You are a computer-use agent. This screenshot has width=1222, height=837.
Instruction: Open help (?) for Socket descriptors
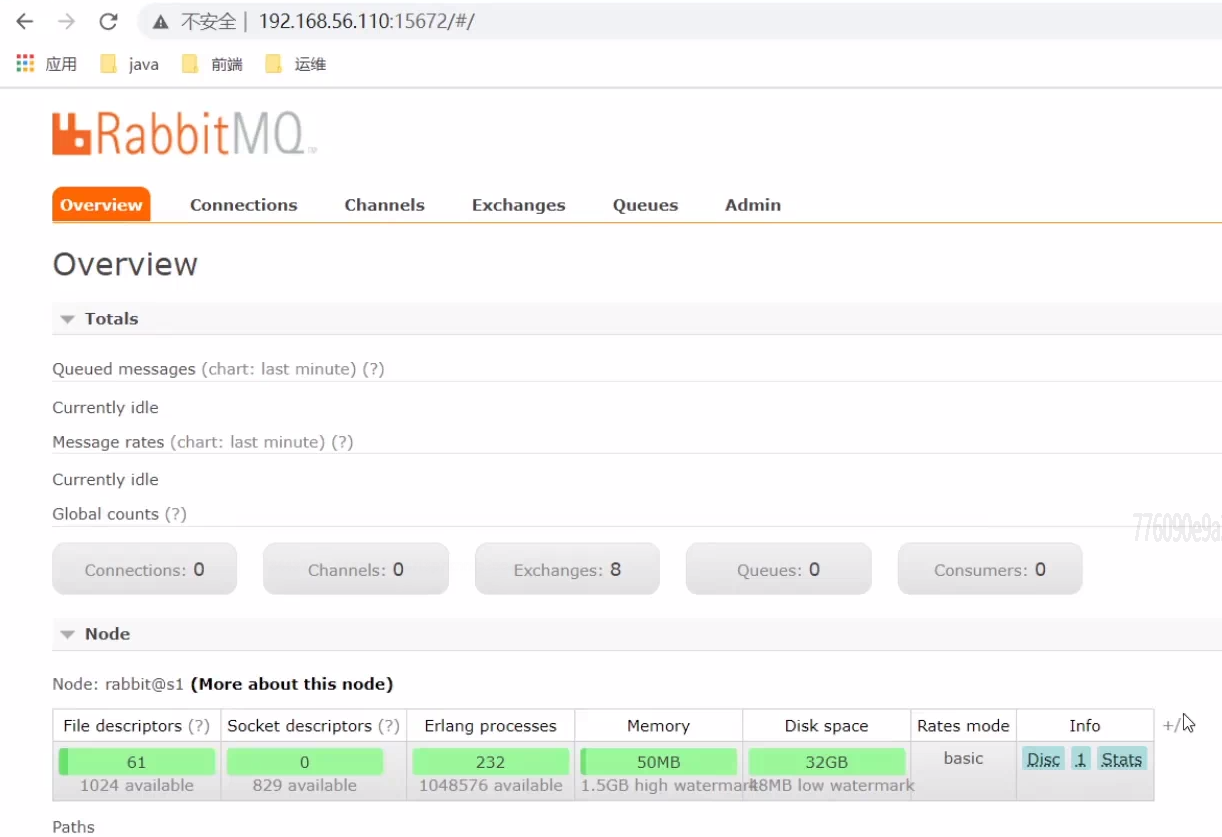tap(389, 726)
